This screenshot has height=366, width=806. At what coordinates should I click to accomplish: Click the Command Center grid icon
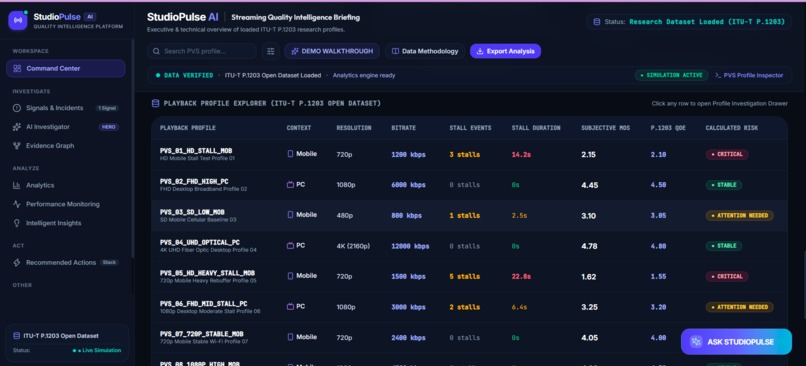tap(17, 68)
